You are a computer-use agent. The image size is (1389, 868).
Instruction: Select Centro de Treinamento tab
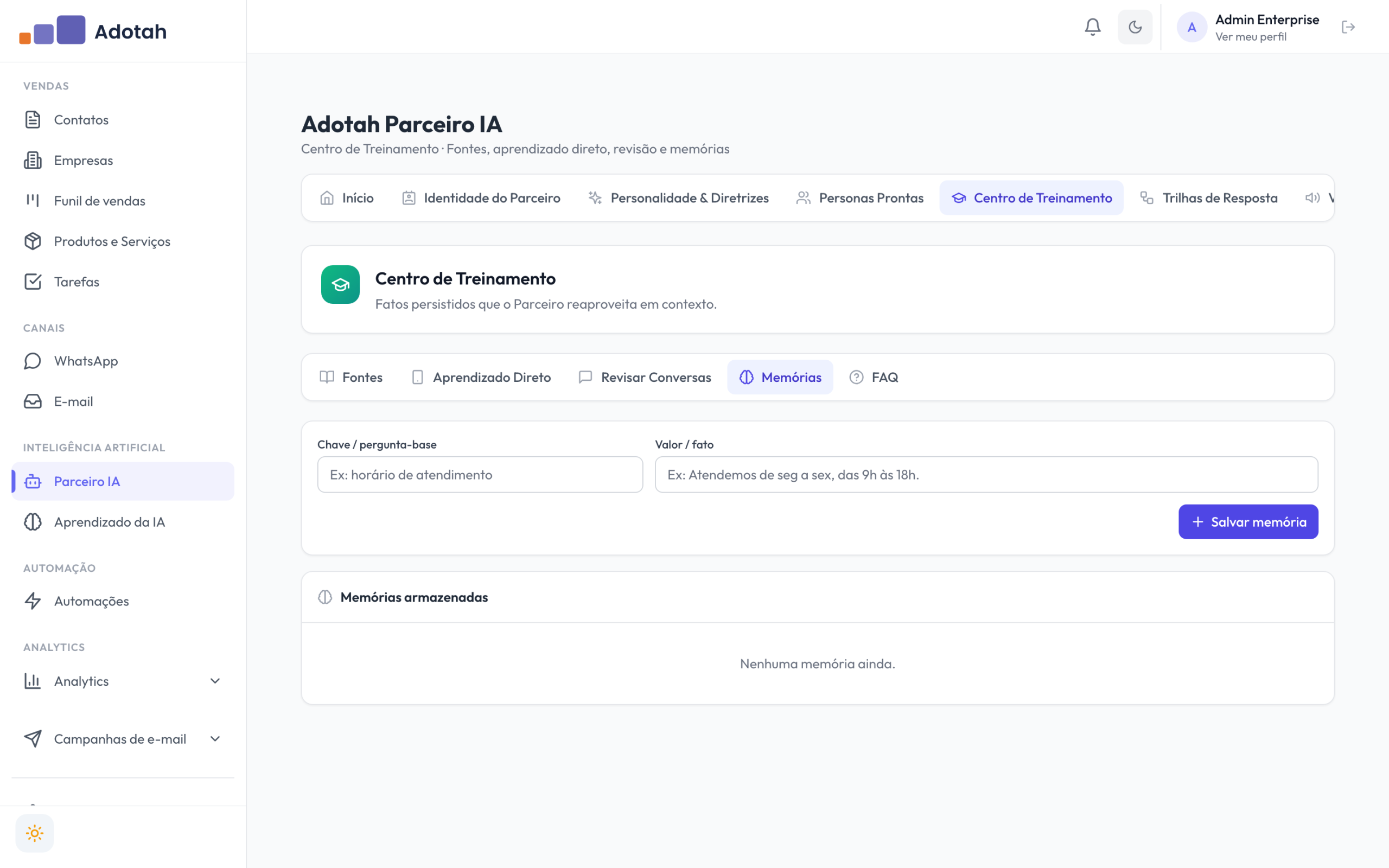tap(1031, 197)
